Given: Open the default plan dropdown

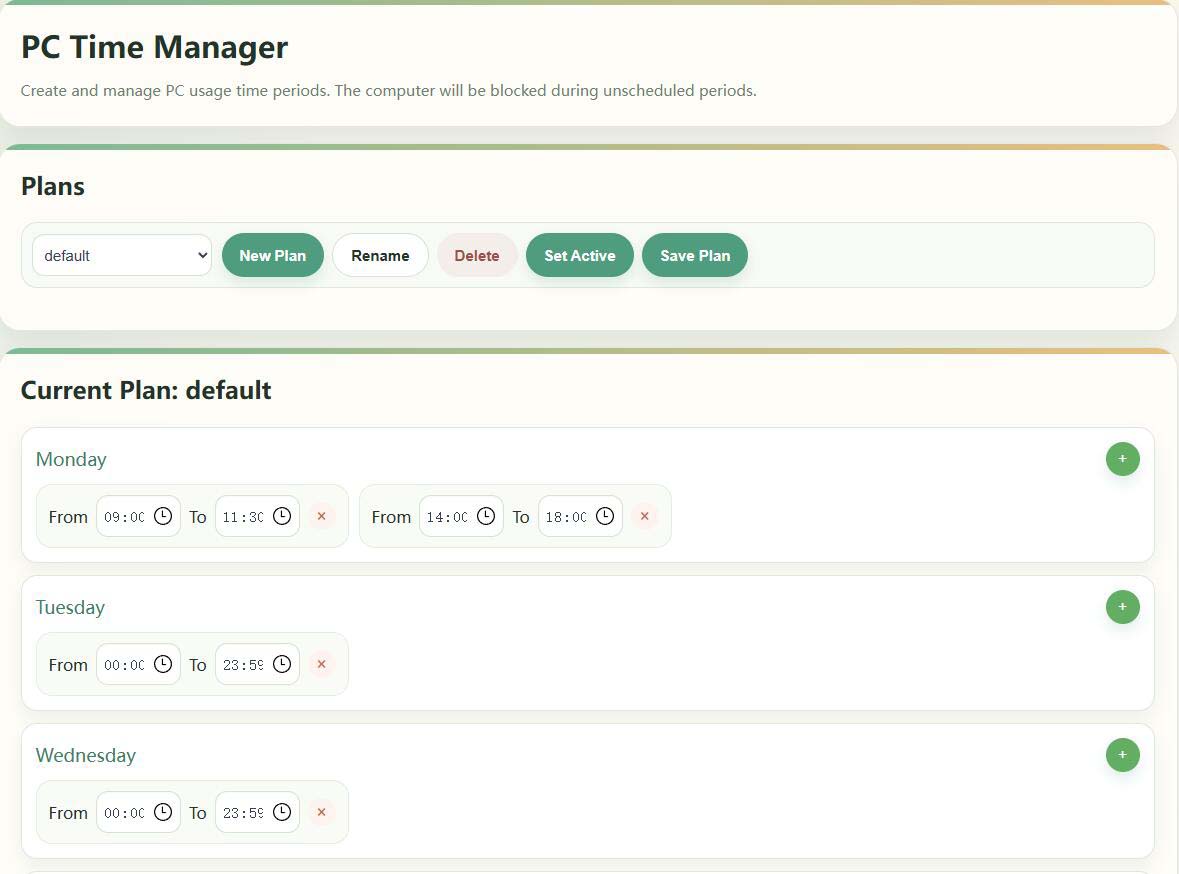Looking at the screenshot, I should (122, 256).
